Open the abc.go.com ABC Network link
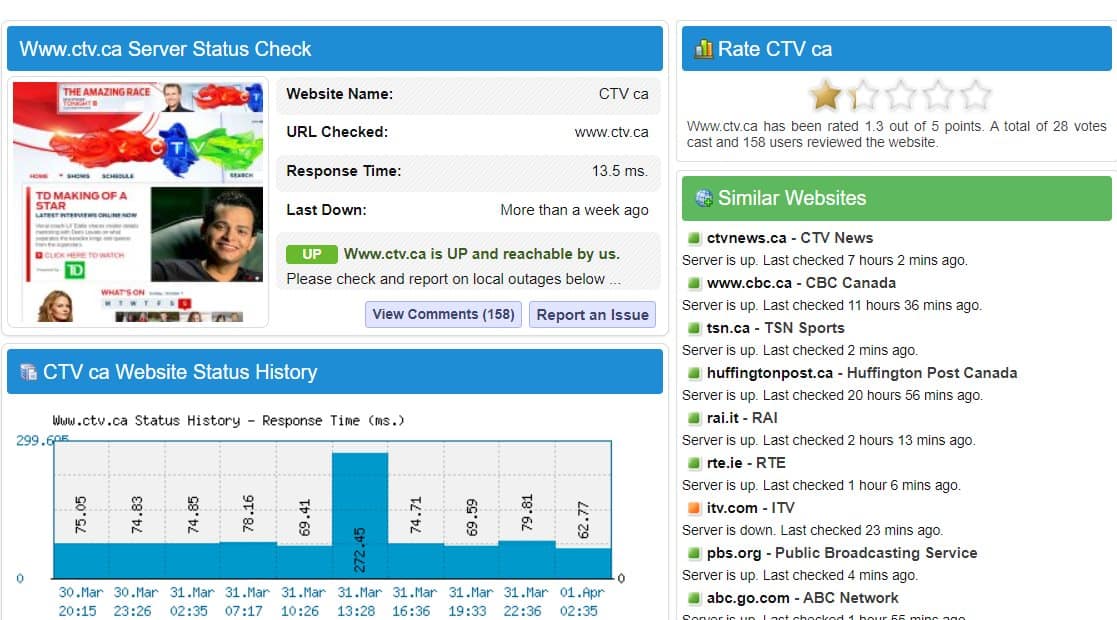Screen dimensions: 1117x620 [802, 598]
